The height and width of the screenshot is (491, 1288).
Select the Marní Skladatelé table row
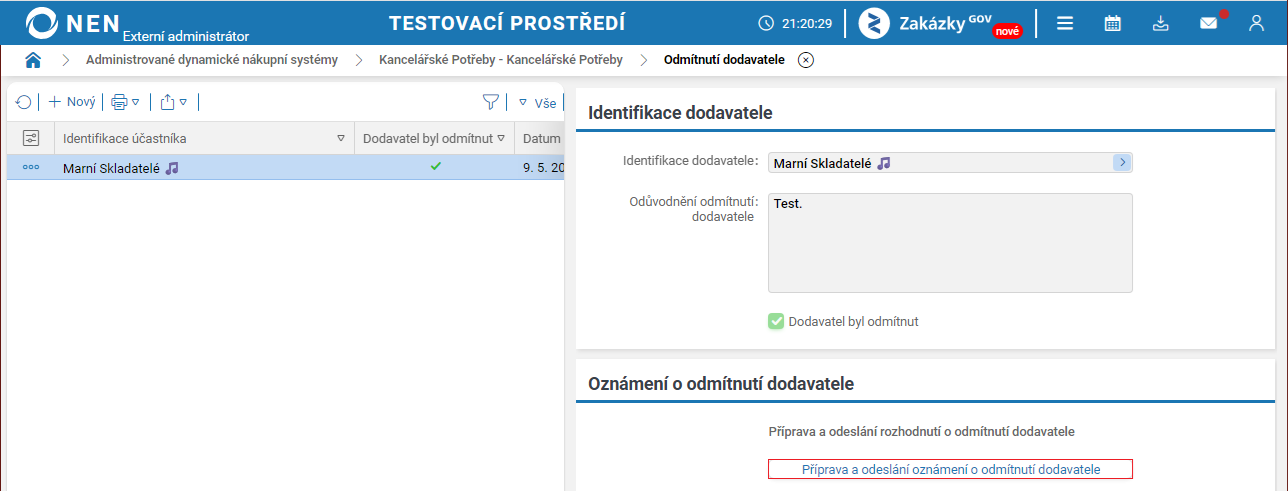tap(286, 168)
